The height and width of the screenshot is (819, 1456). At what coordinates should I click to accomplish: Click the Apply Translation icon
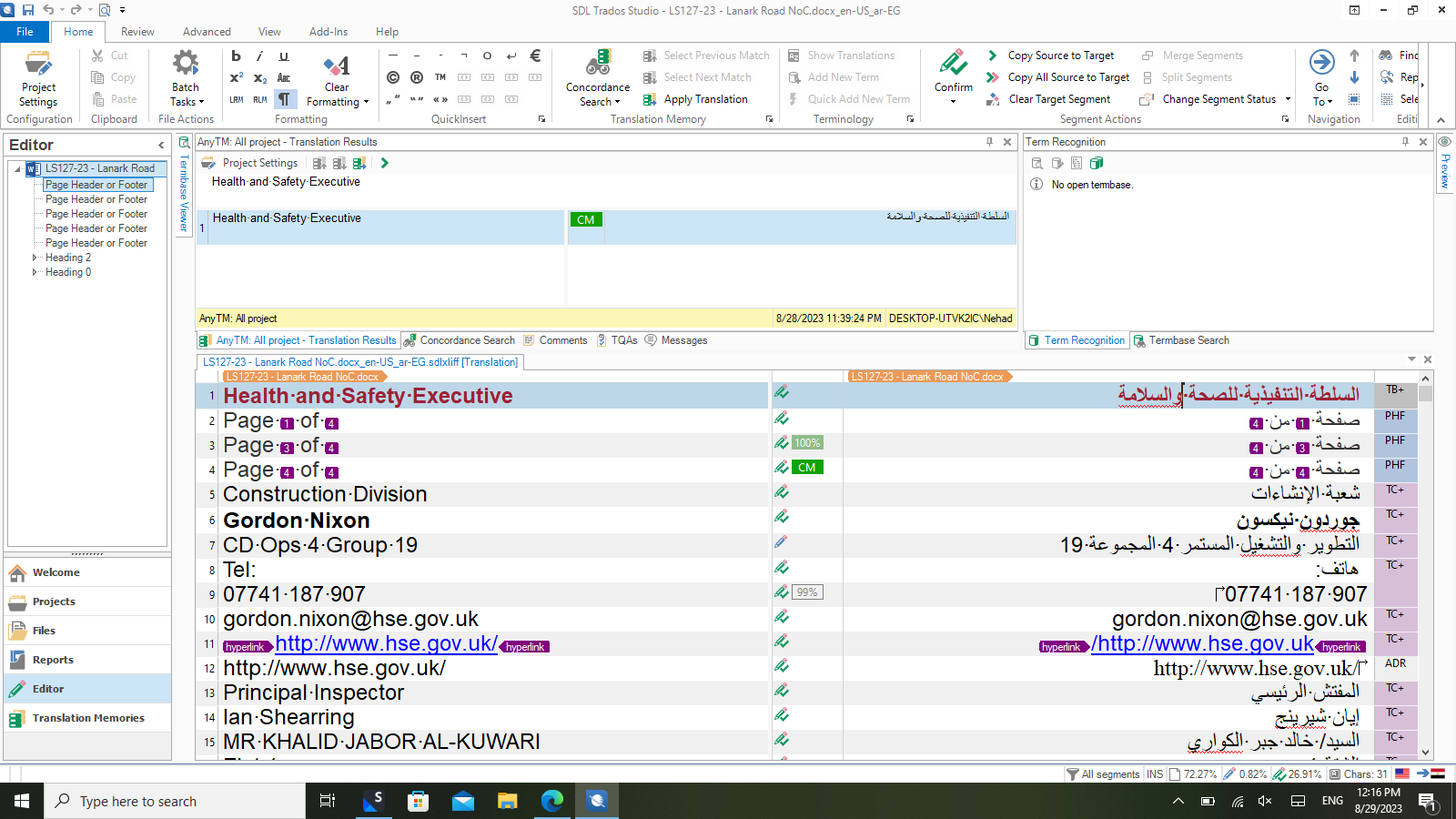point(650,99)
